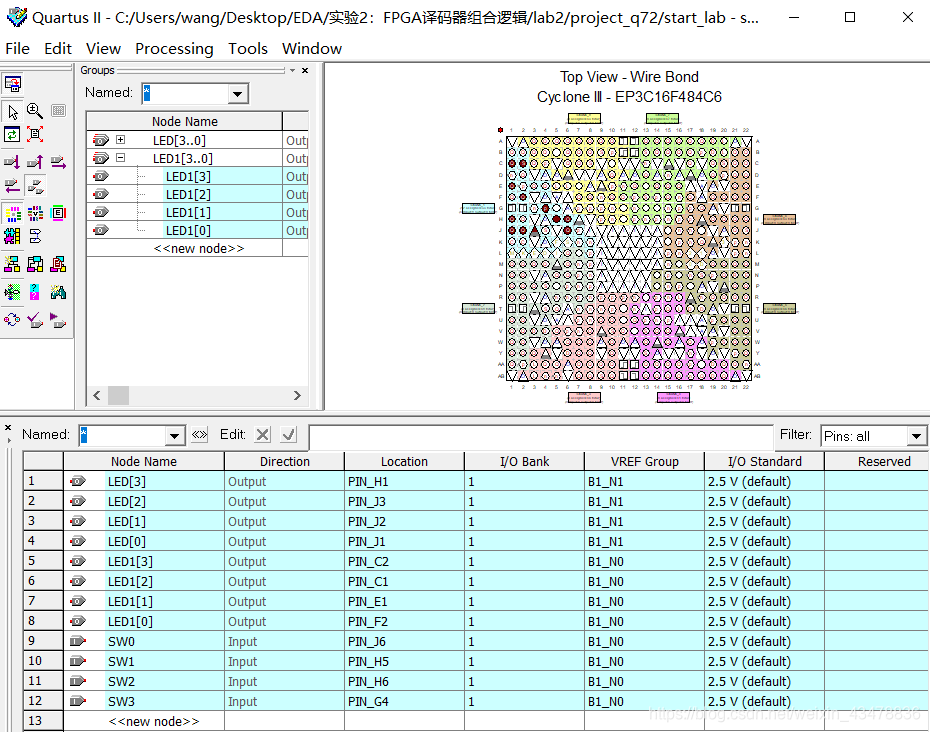Click the Direction column header
930x732 pixels.
(285, 462)
